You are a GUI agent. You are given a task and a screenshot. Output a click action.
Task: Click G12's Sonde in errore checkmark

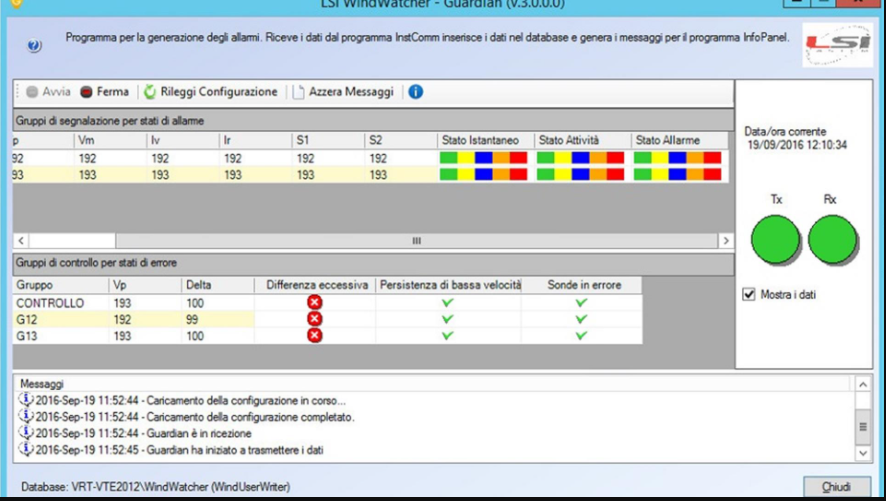581,319
